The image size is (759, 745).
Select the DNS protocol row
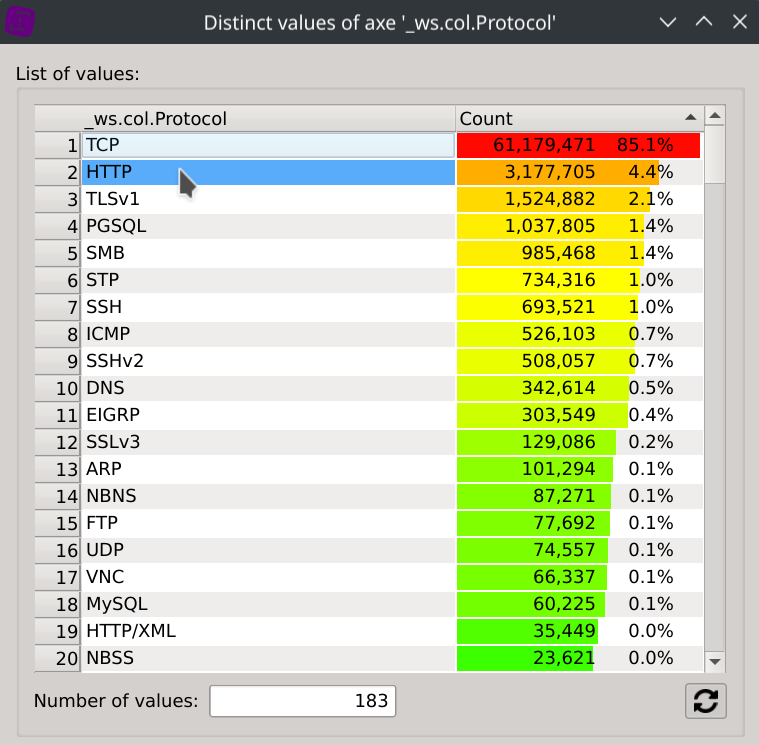pyautogui.click(x=267, y=388)
